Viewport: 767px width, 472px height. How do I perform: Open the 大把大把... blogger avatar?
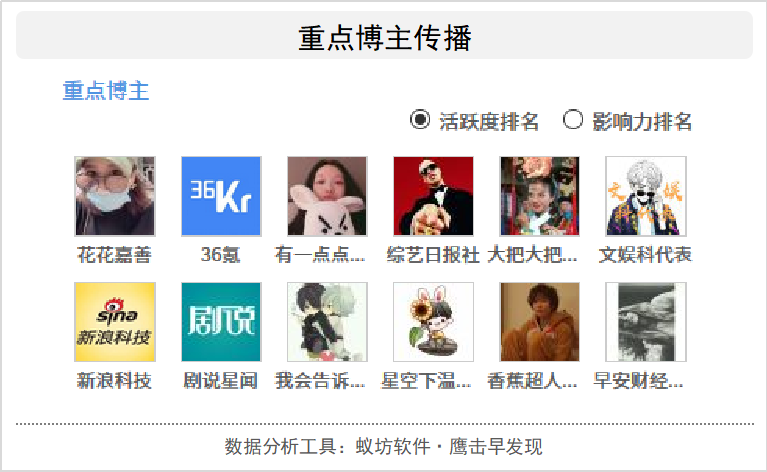pos(540,196)
